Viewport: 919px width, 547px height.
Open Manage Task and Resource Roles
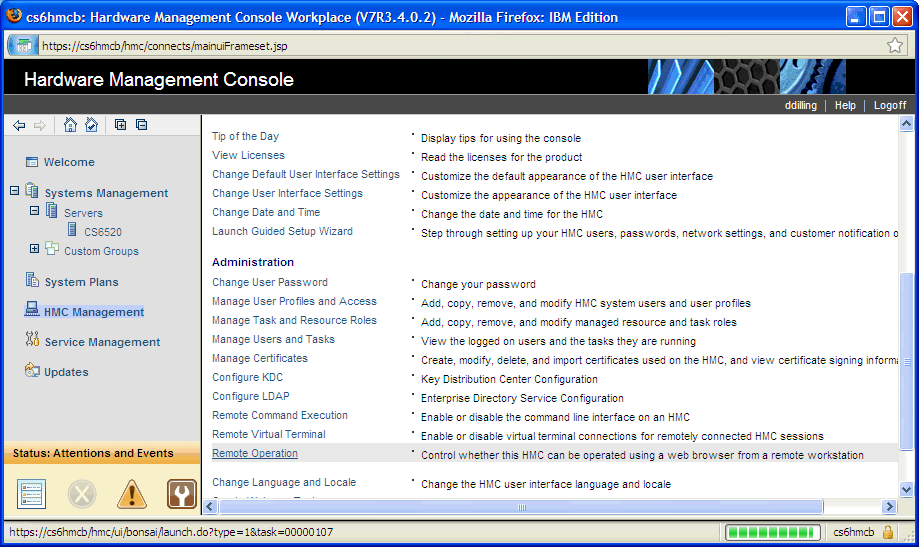pyautogui.click(x=294, y=320)
